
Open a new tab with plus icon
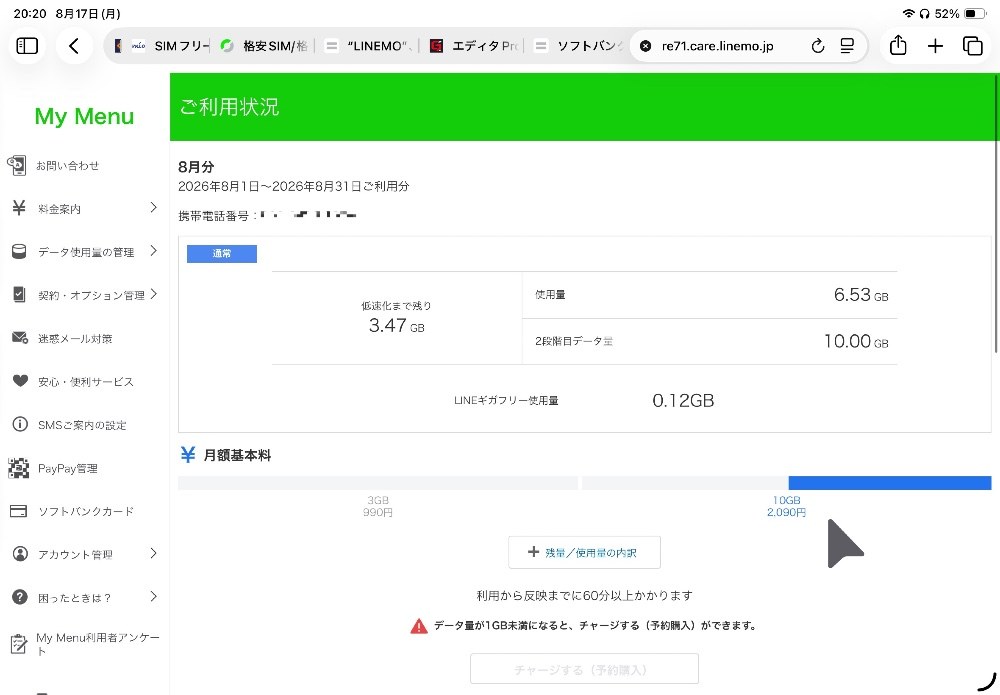(935, 46)
